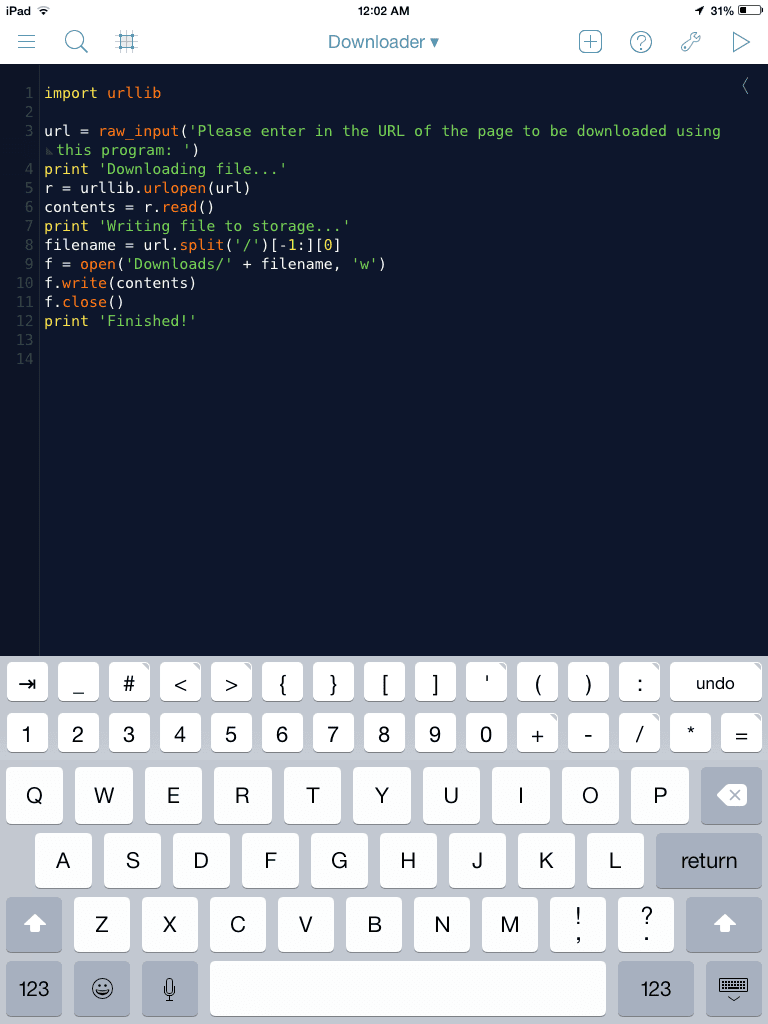
Task: Tap the magnifying glass search icon
Action: click(x=76, y=42)
